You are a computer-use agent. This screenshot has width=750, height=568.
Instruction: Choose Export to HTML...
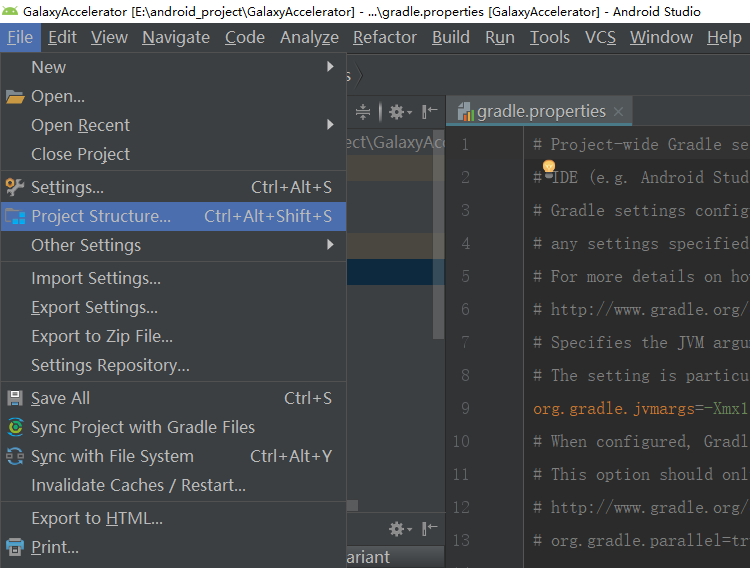[x=173, y=519]
